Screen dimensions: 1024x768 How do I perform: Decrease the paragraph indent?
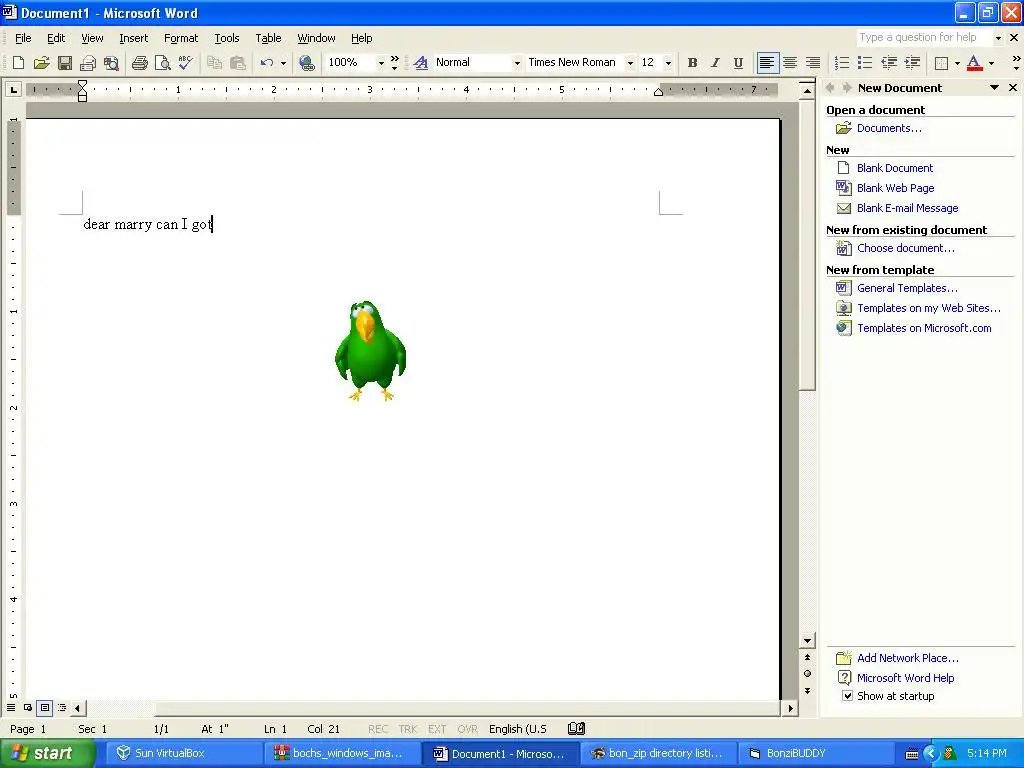pos(889,63)
